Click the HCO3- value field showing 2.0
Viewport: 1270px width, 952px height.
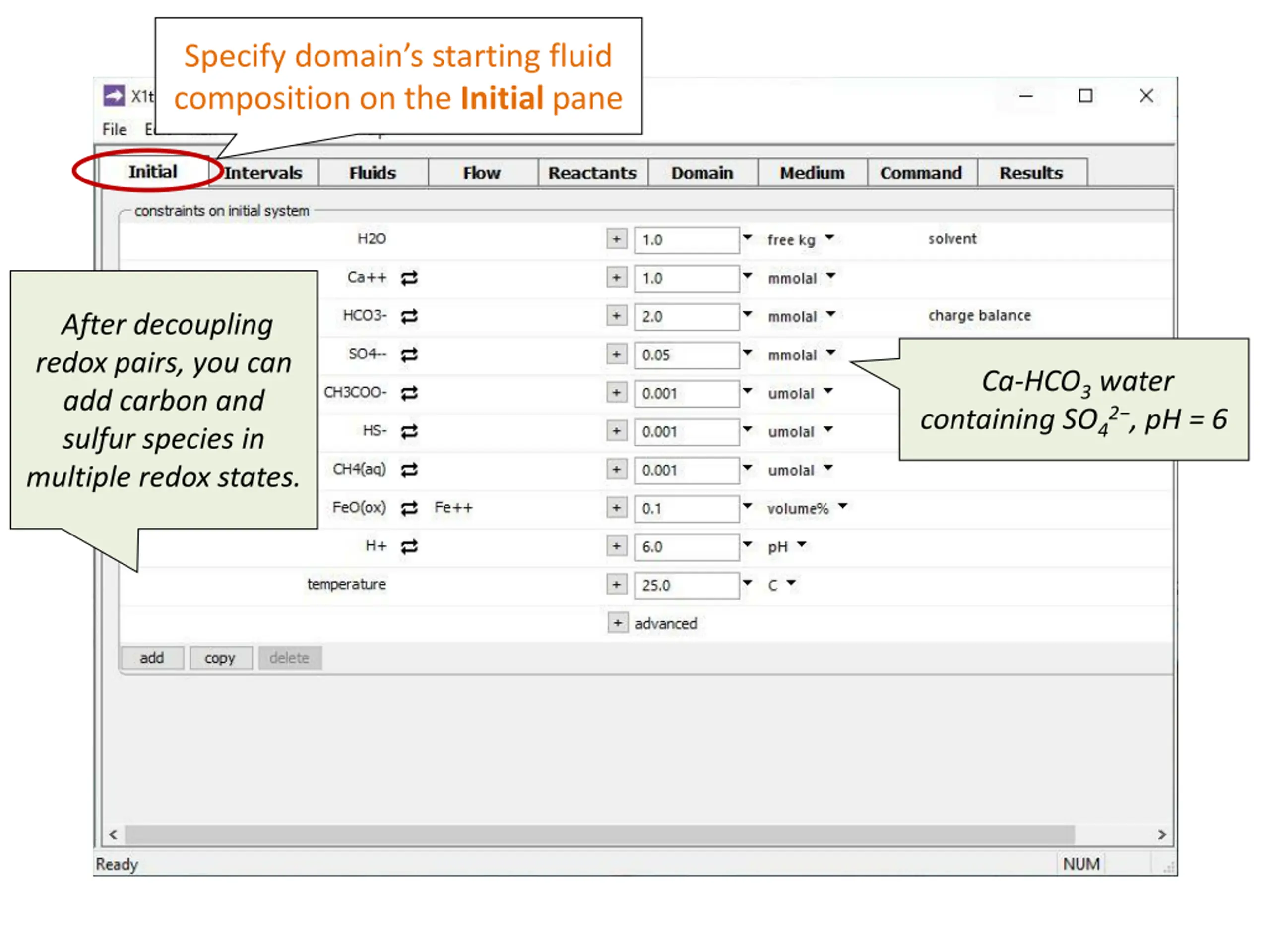click(x=687, y=317)
